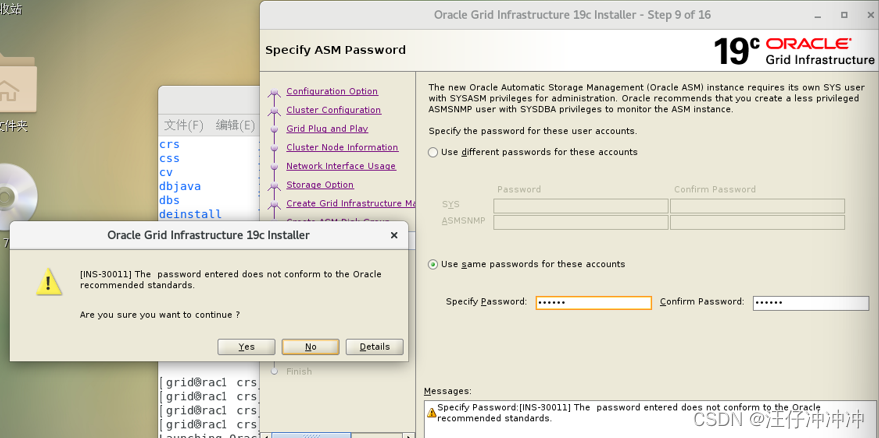
Task: Click the Finish step in the sidebar
Action: tap(299, 371)
